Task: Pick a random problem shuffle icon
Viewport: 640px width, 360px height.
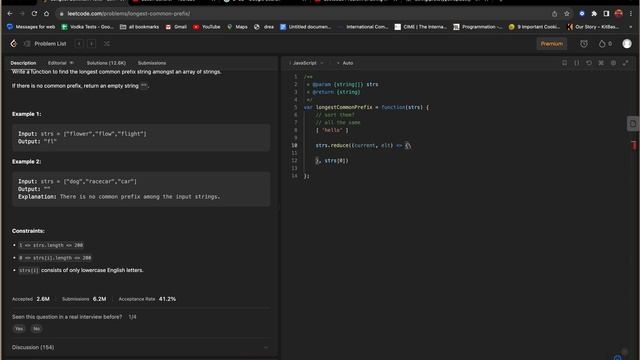Action: pyautogui.click(x=107, y=44)
